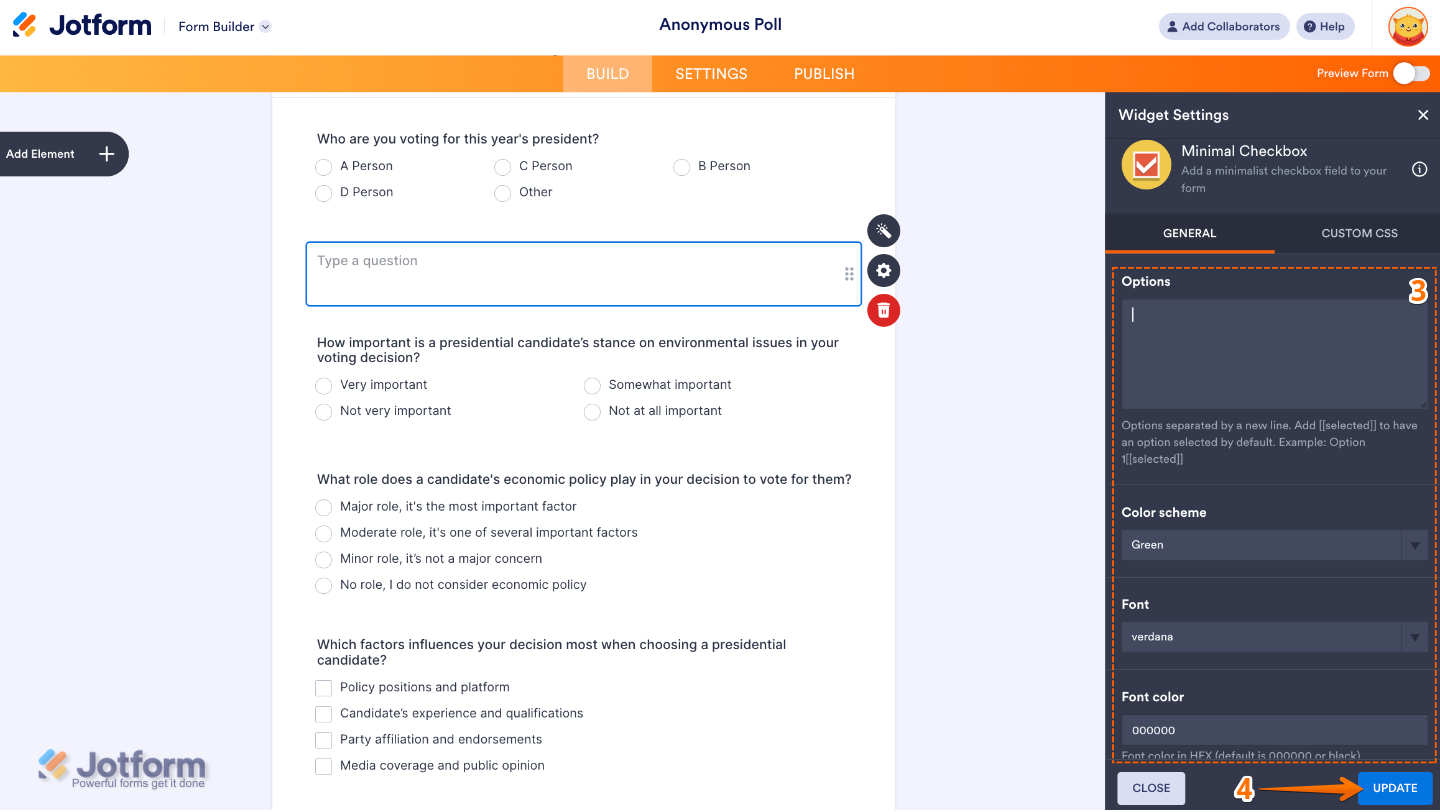This screenshot has height=812, width=1440.
Task: Open the Form Builder dropdown
Action: (x=223, y=26)
